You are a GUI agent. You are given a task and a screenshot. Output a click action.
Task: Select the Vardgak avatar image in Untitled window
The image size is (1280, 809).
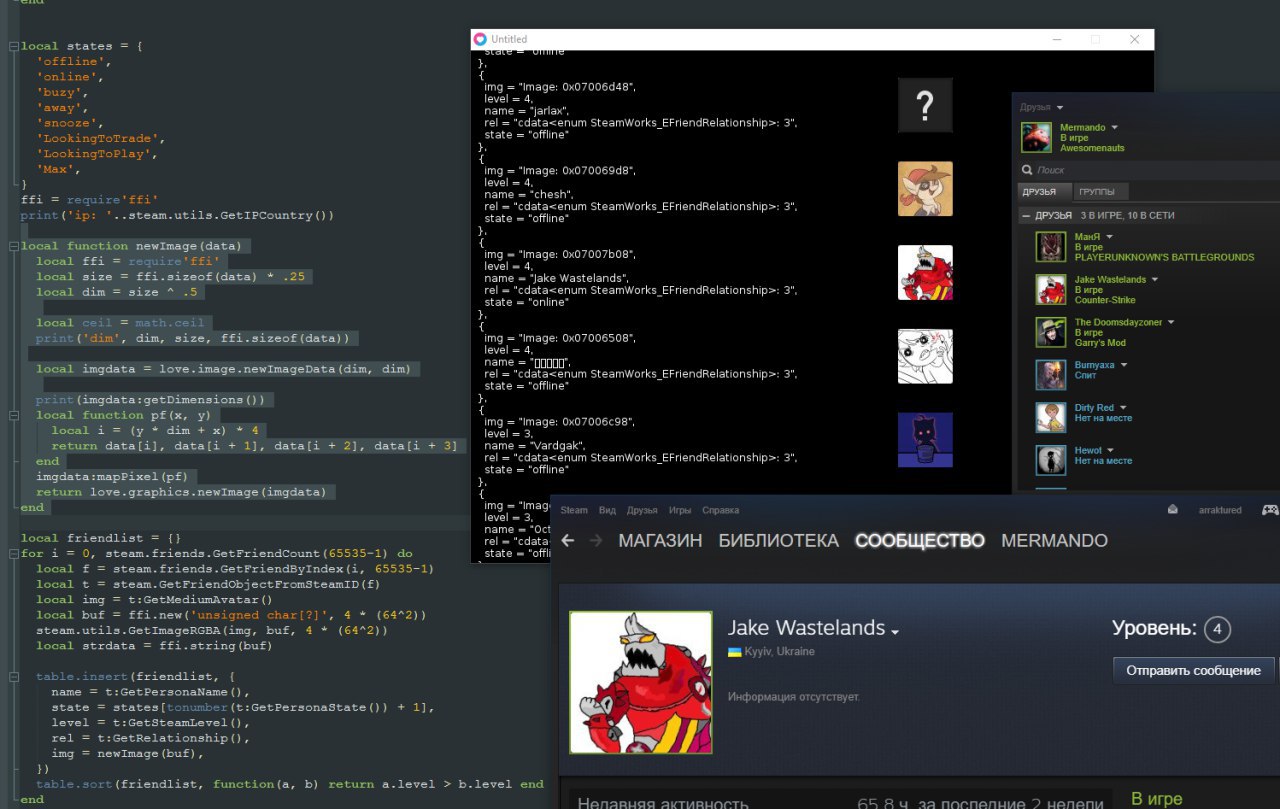[x=925, y=440]
